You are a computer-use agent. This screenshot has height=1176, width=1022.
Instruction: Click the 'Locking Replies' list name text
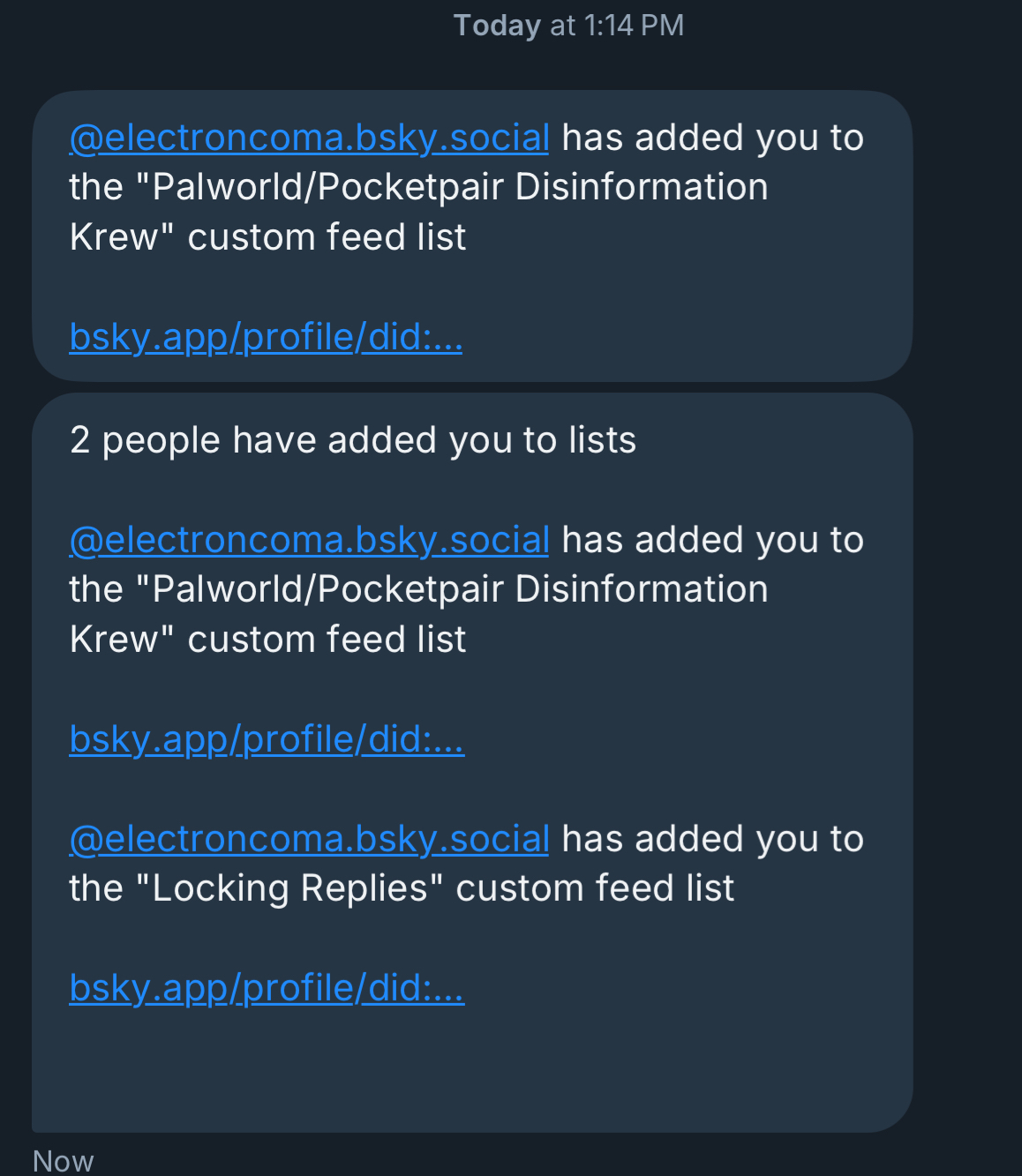(x=289, y=889)
